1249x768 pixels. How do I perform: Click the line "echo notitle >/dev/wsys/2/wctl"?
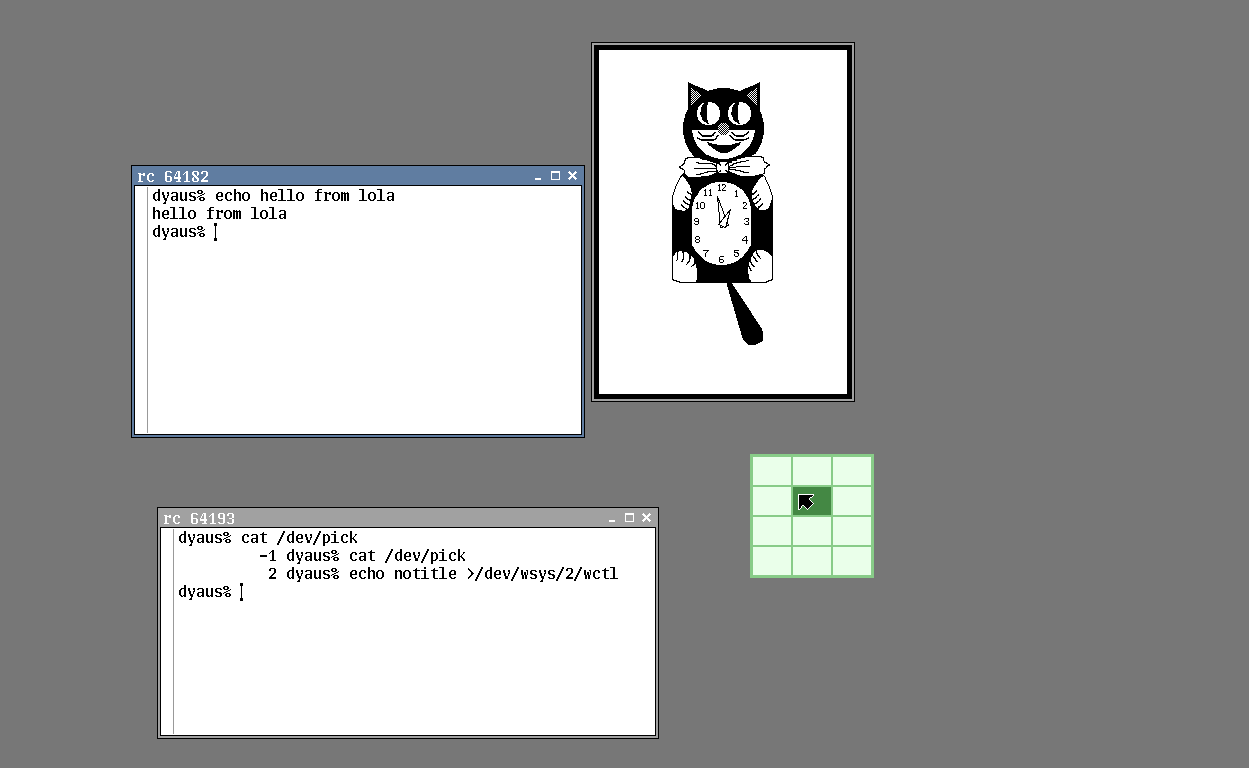(483, 574)
